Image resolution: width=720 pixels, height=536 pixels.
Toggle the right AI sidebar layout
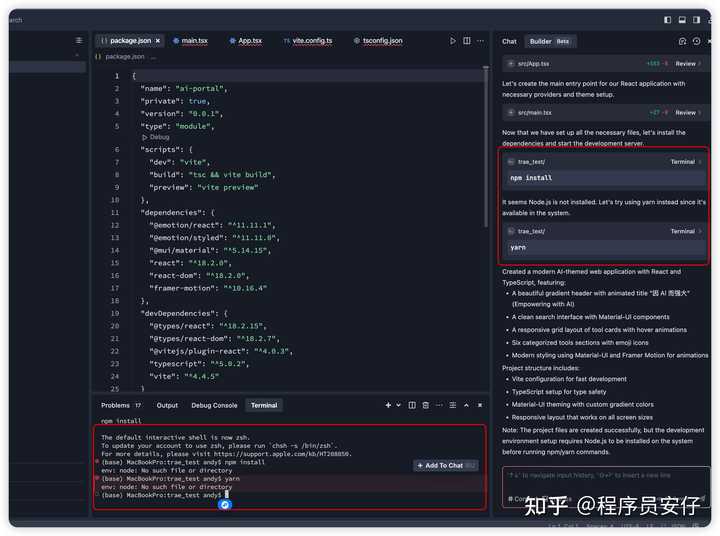click(x=696, y=19)
